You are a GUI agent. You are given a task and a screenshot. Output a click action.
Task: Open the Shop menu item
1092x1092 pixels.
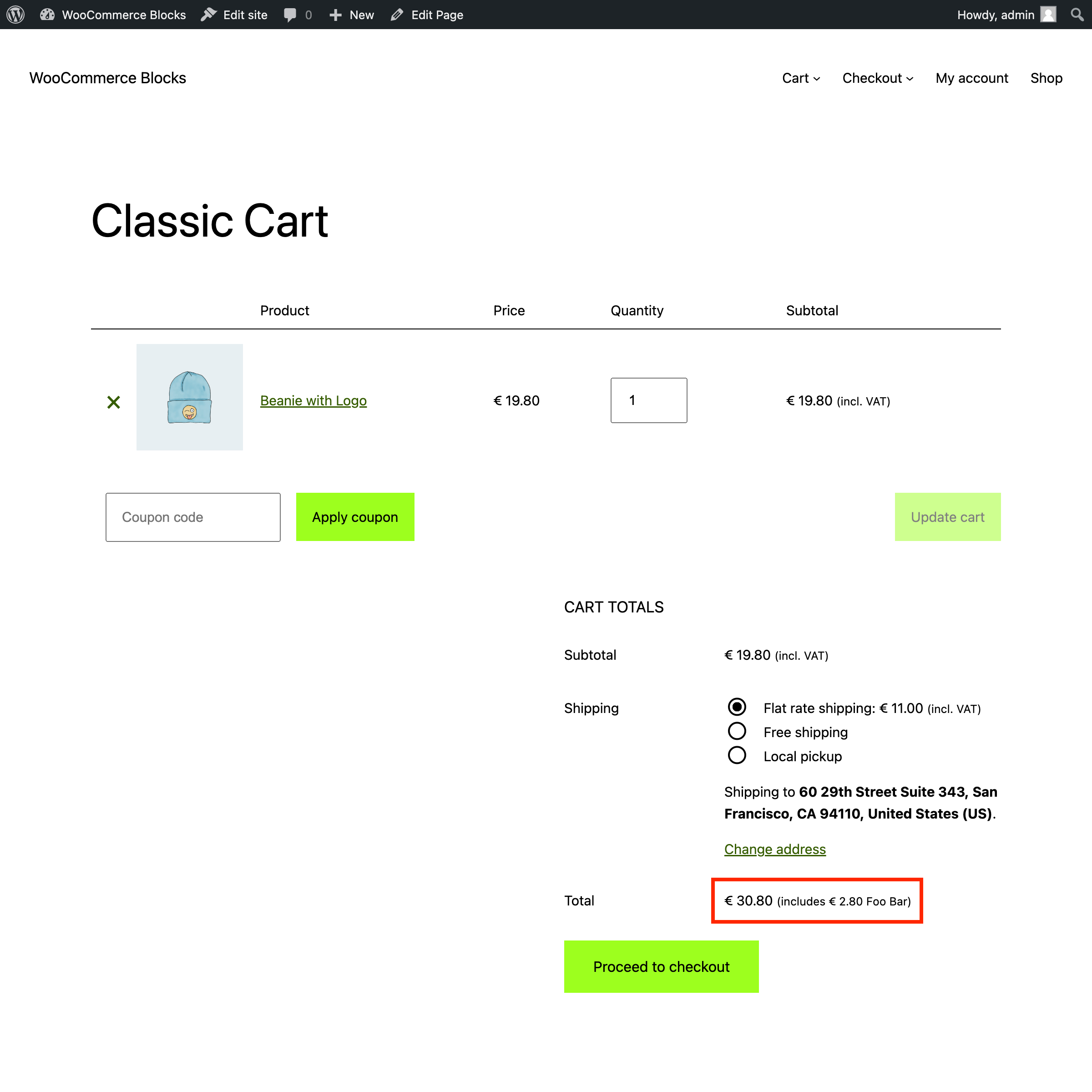pos(1046,78)
